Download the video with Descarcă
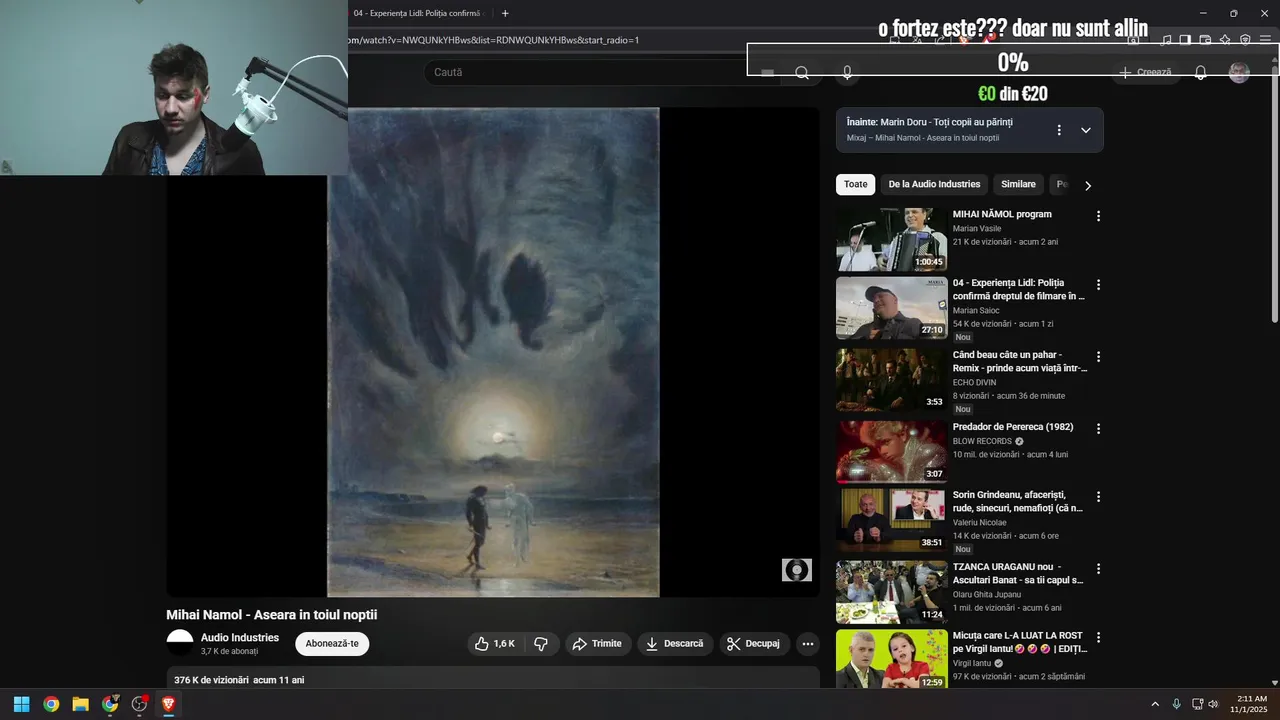Image resolution: width=1280 pixels, height=720 pixels. pos(675,644)
